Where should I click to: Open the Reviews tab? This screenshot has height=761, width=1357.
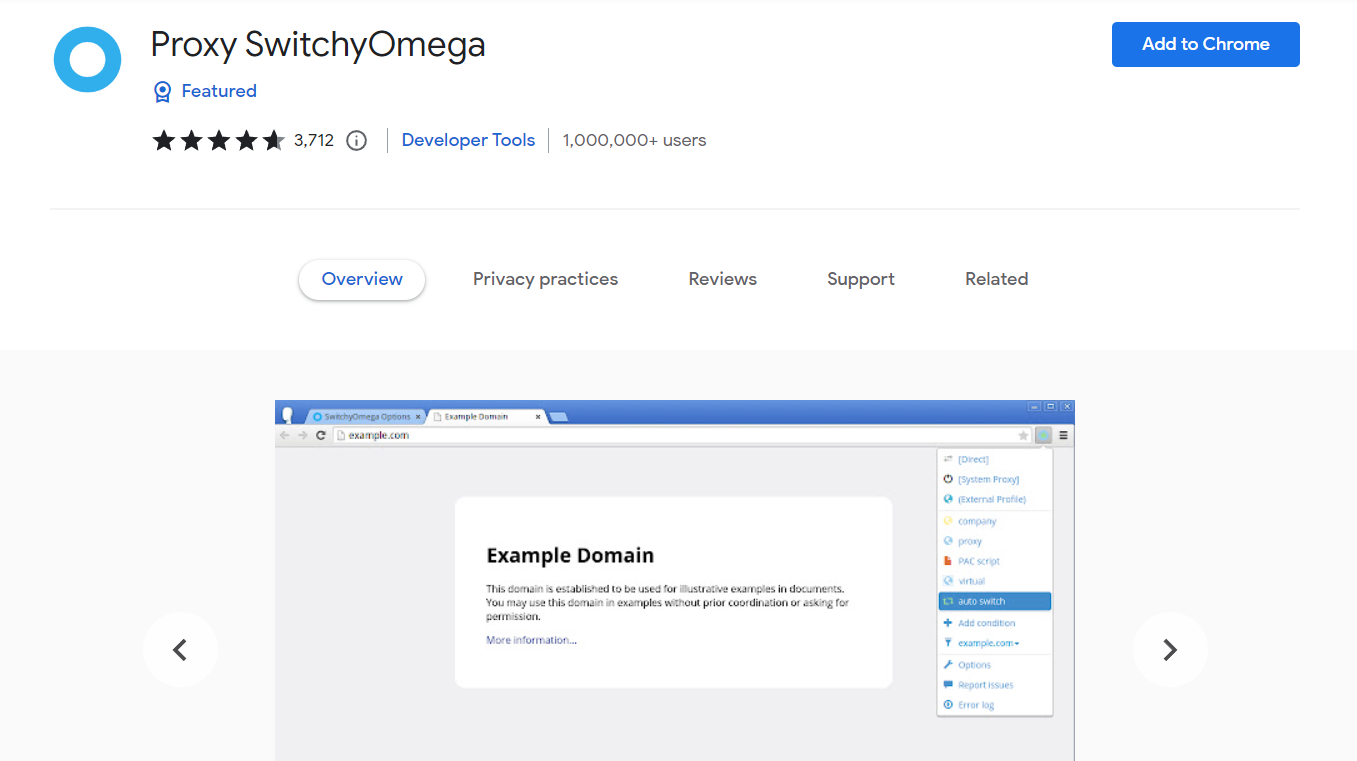click(722, 279)
